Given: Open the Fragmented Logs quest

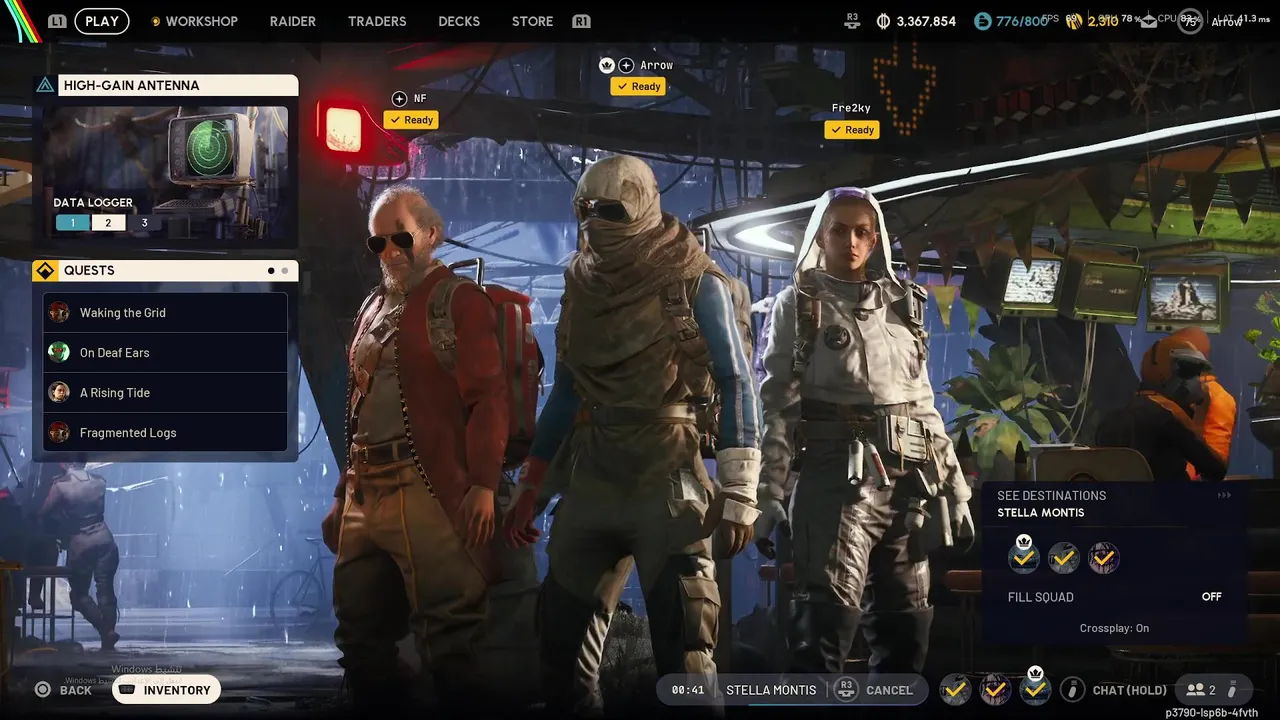Looking at the screenshot, I should 166,432.
